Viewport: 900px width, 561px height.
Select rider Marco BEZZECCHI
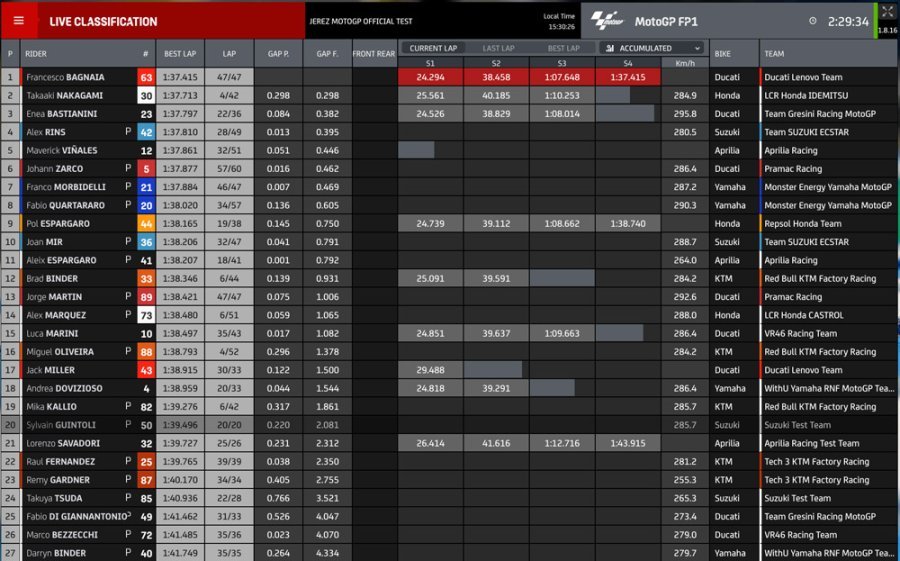(x=62, y=535)
